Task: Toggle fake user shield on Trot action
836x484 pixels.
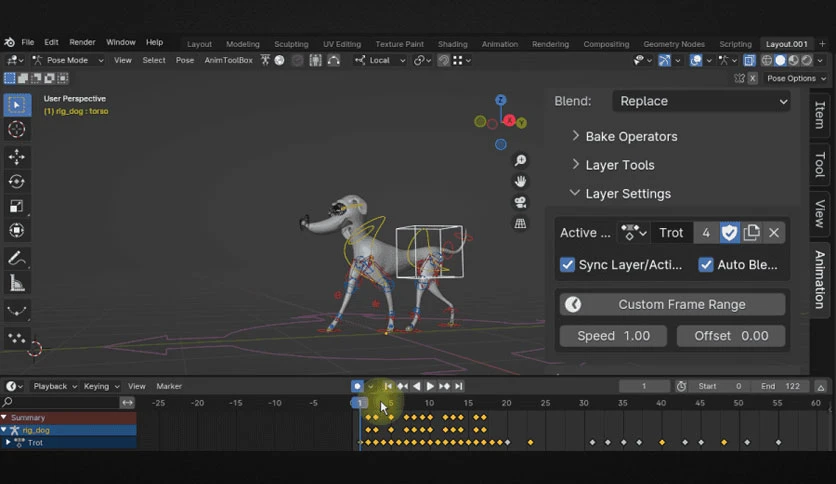Action: tap(729, 232)
